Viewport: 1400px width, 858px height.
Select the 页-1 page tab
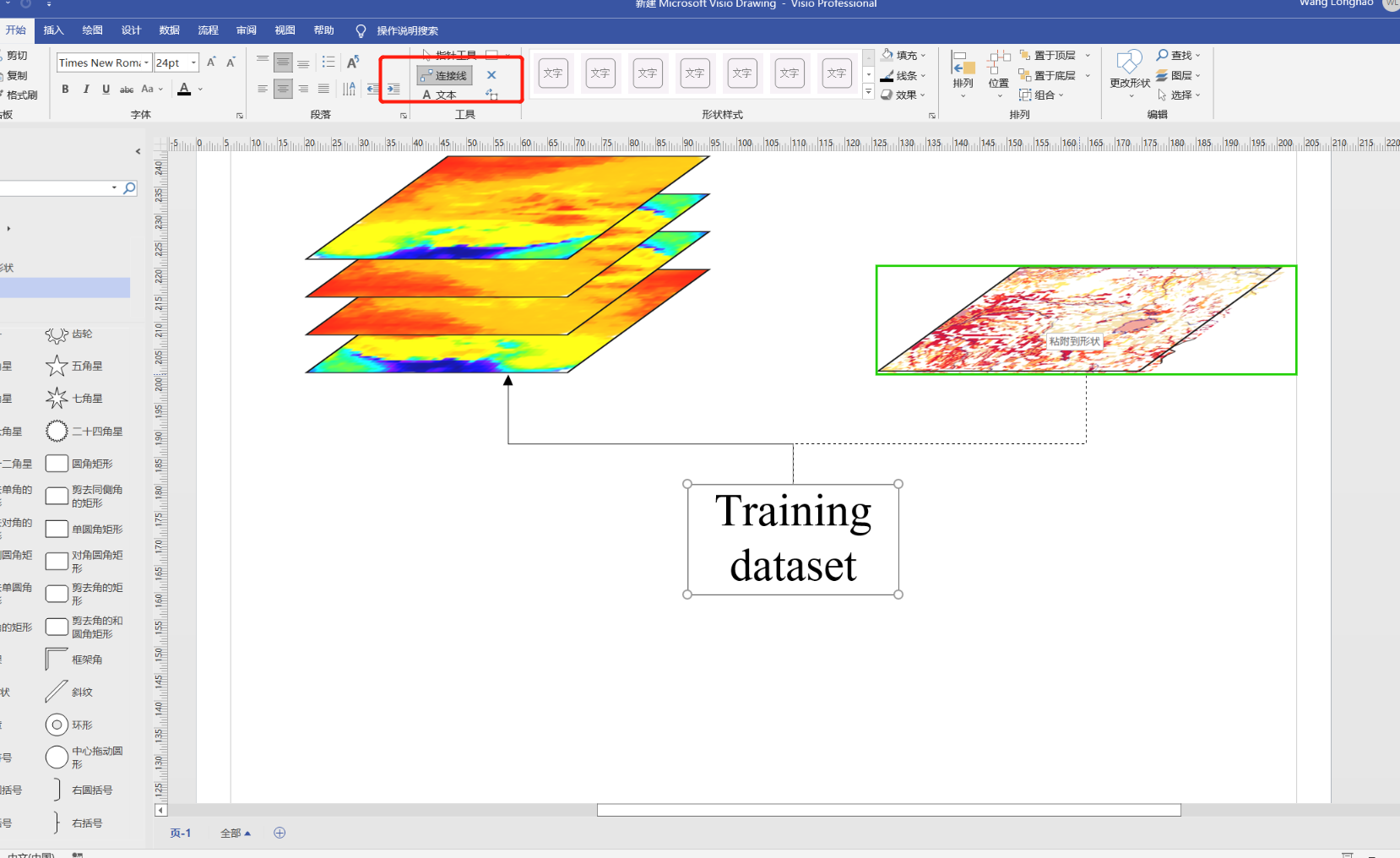coord(181,833)
